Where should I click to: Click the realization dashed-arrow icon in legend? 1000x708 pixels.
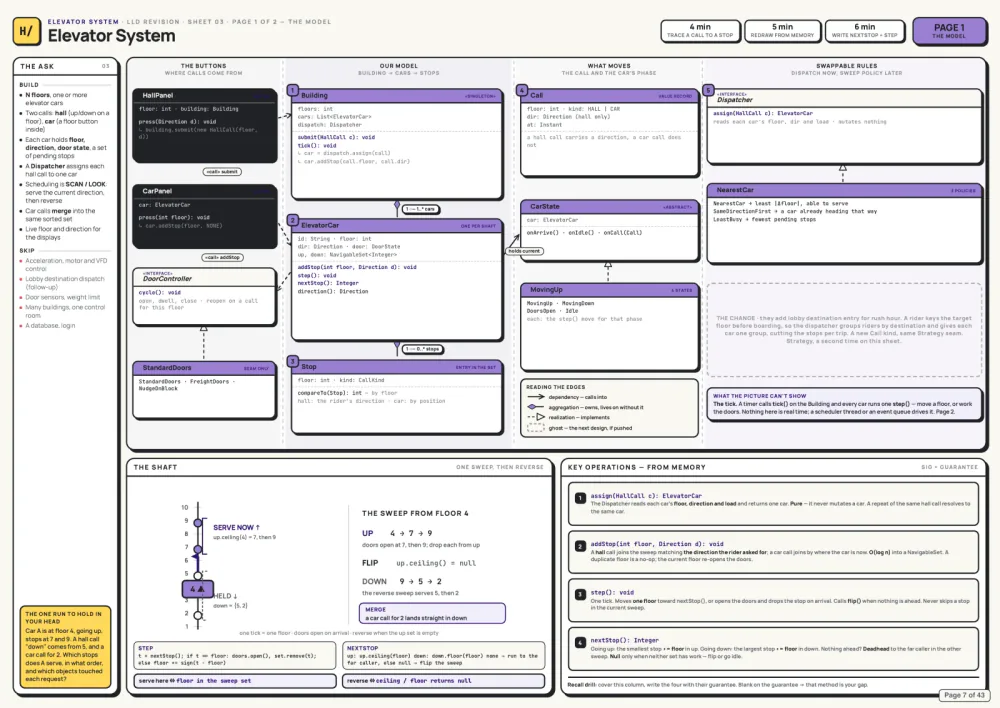[536, 417]
